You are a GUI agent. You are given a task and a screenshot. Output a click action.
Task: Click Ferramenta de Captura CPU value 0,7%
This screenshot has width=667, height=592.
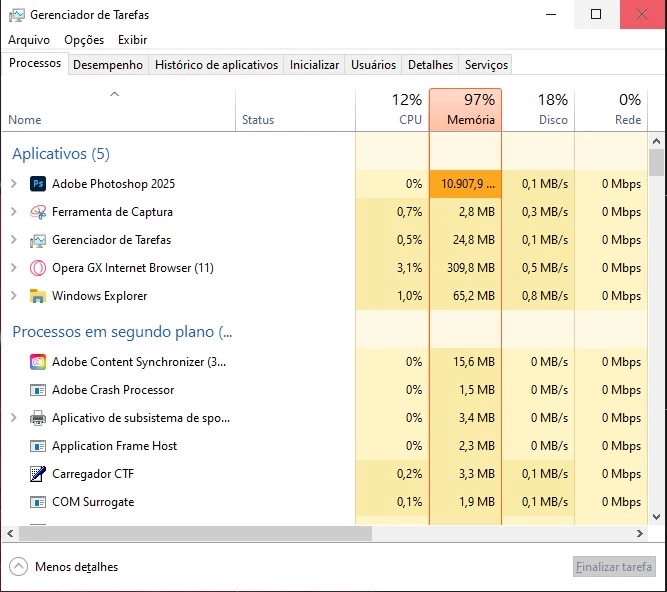tap(410, 212)
